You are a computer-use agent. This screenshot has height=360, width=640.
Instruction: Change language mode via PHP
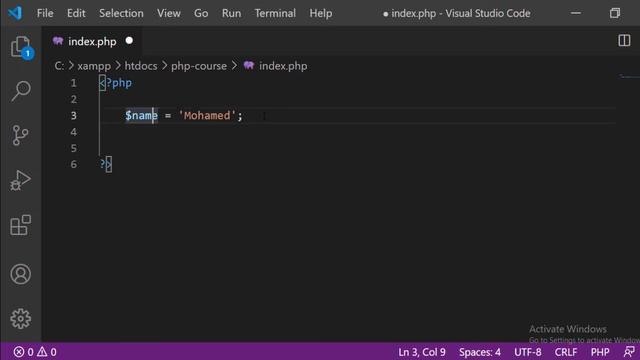(600, 352)
